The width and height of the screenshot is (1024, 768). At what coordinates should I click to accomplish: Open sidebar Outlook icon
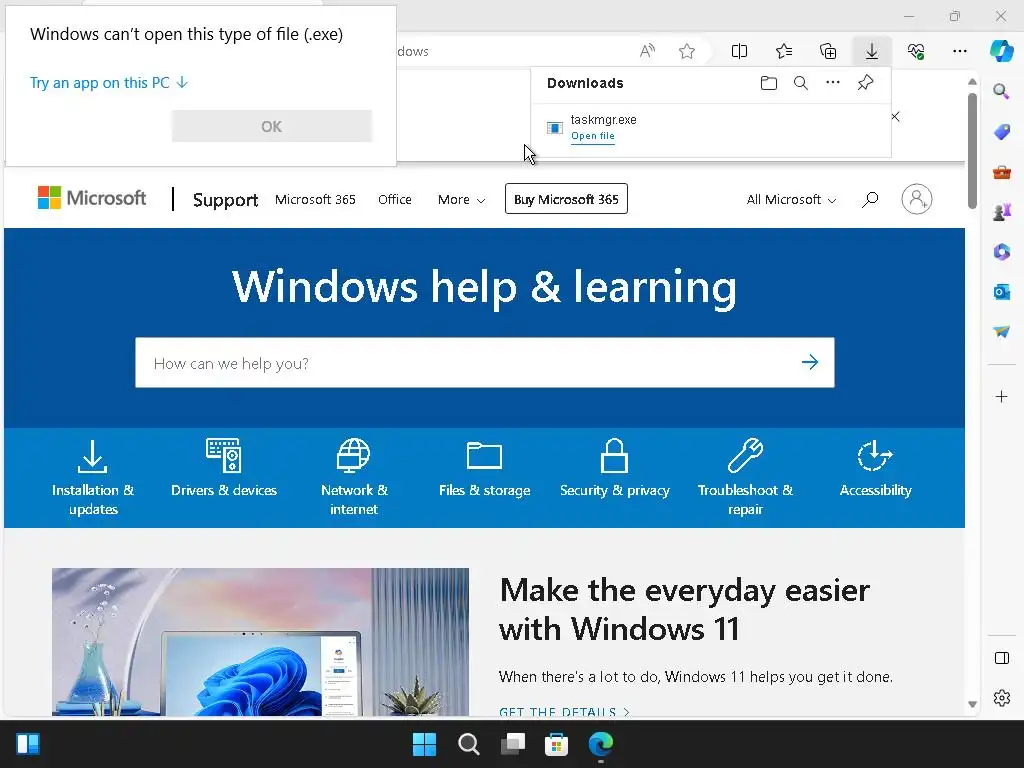coord(1001,292)
